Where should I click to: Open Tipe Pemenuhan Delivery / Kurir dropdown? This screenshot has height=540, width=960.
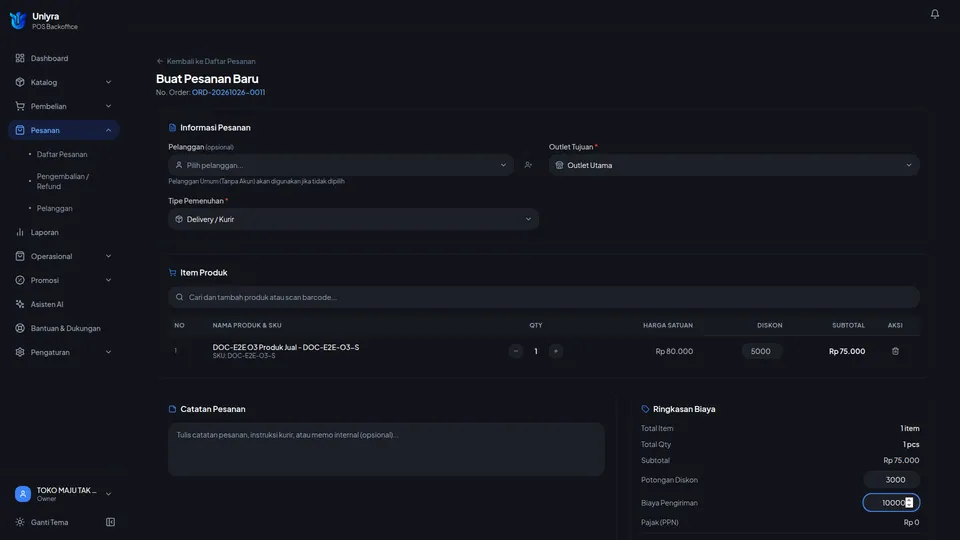353,219
